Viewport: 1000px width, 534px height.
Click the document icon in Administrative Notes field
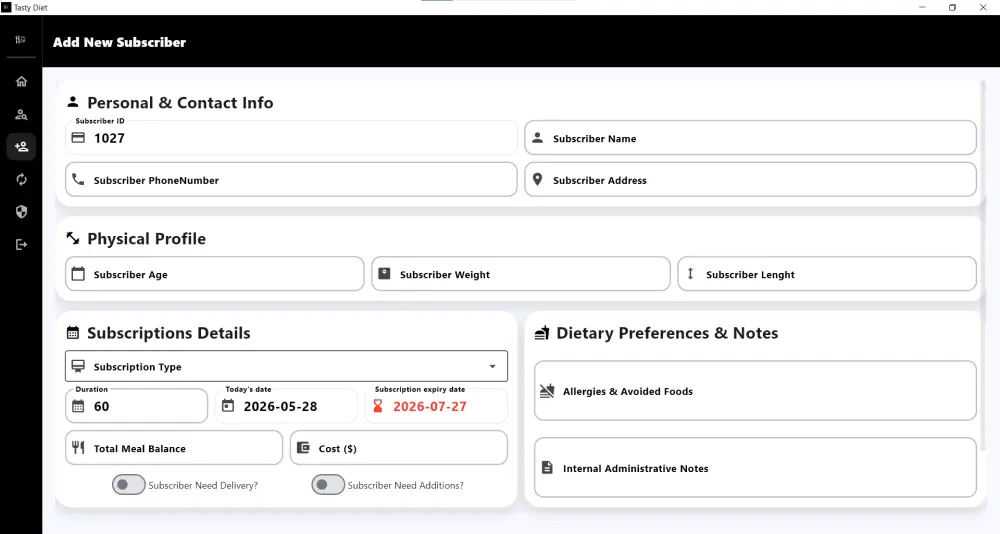point(547,468)
